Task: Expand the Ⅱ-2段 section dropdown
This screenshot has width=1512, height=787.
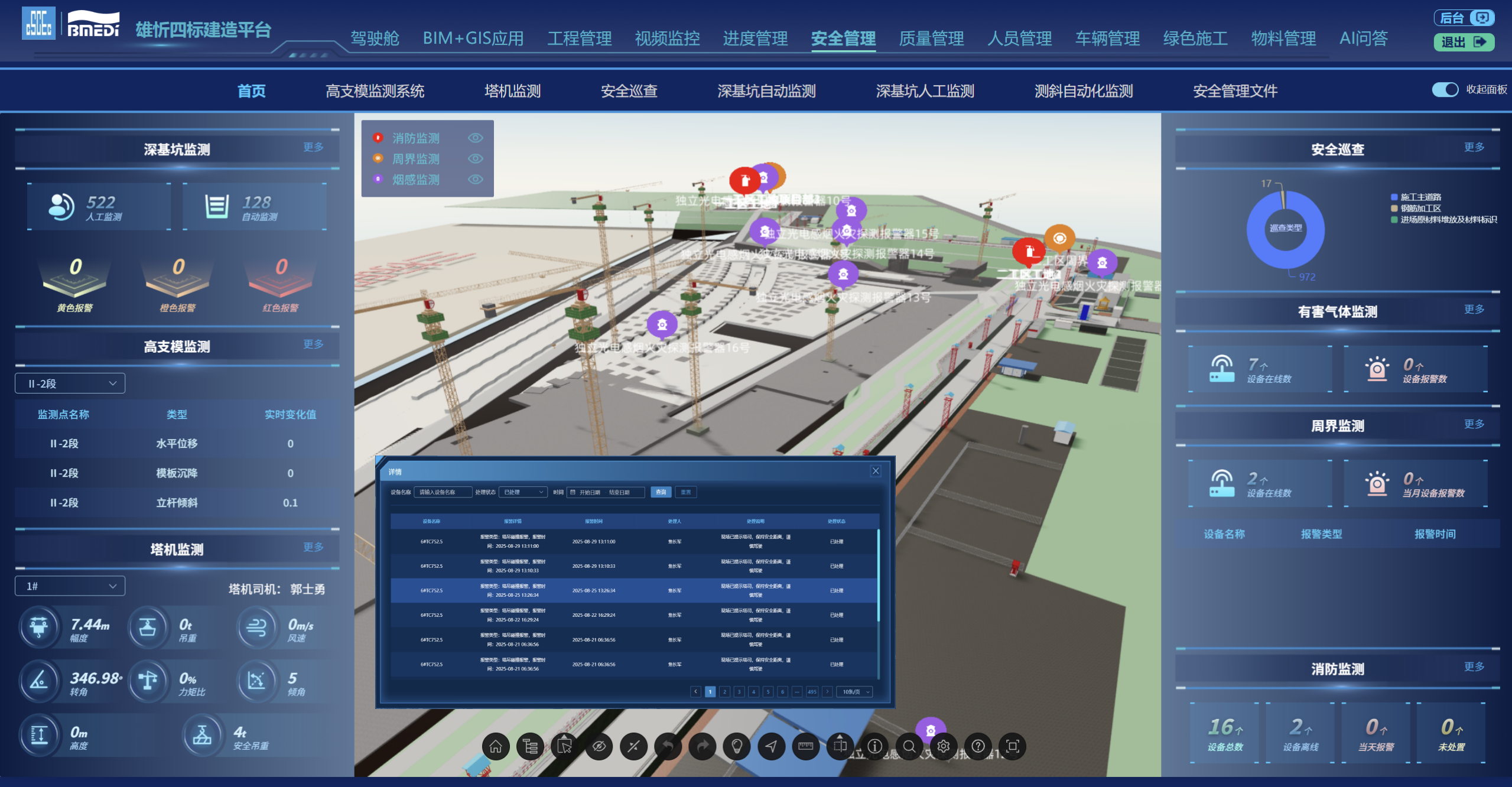Action: [x=70, y=383]
